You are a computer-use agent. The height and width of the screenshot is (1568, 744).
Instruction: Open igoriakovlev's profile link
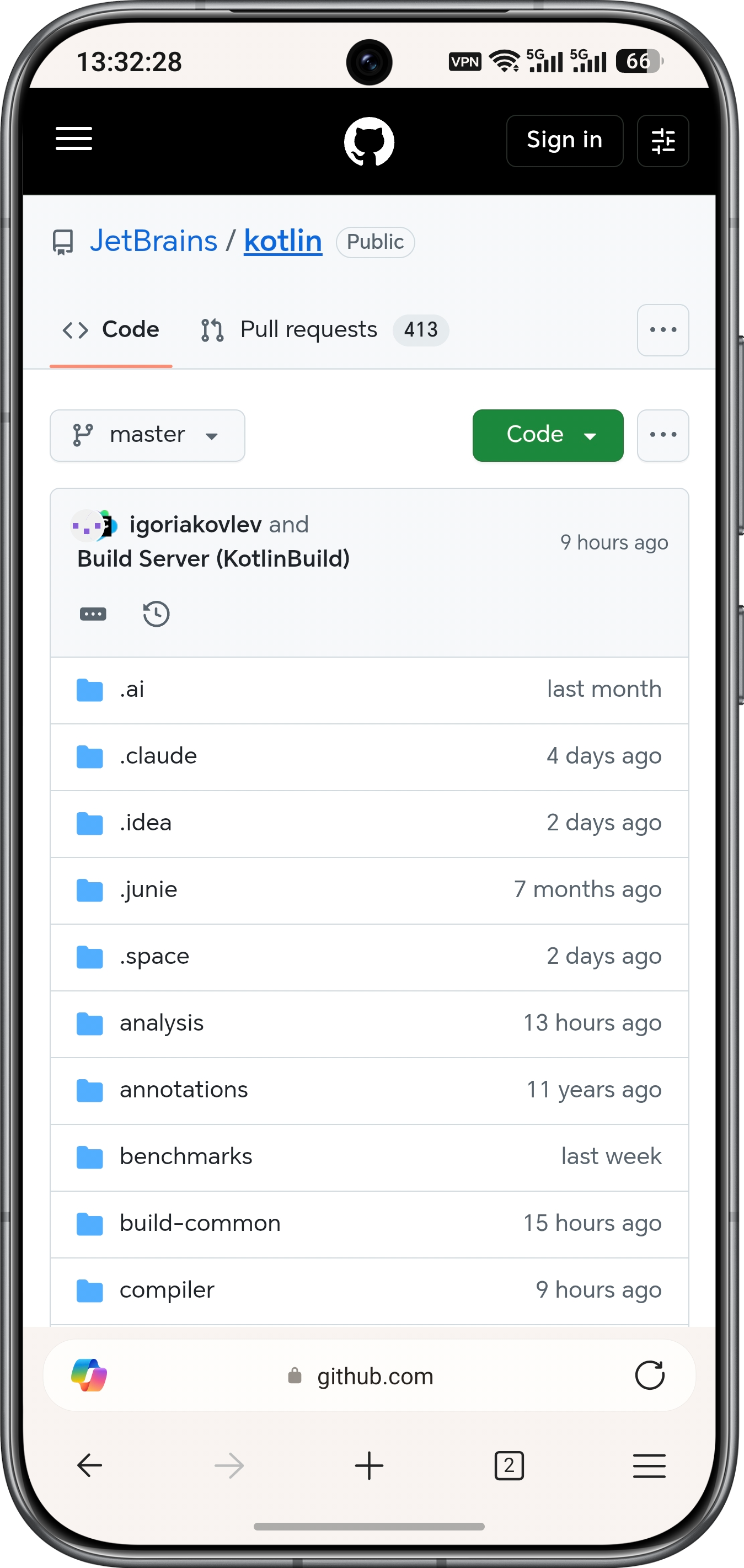point(195,525)
